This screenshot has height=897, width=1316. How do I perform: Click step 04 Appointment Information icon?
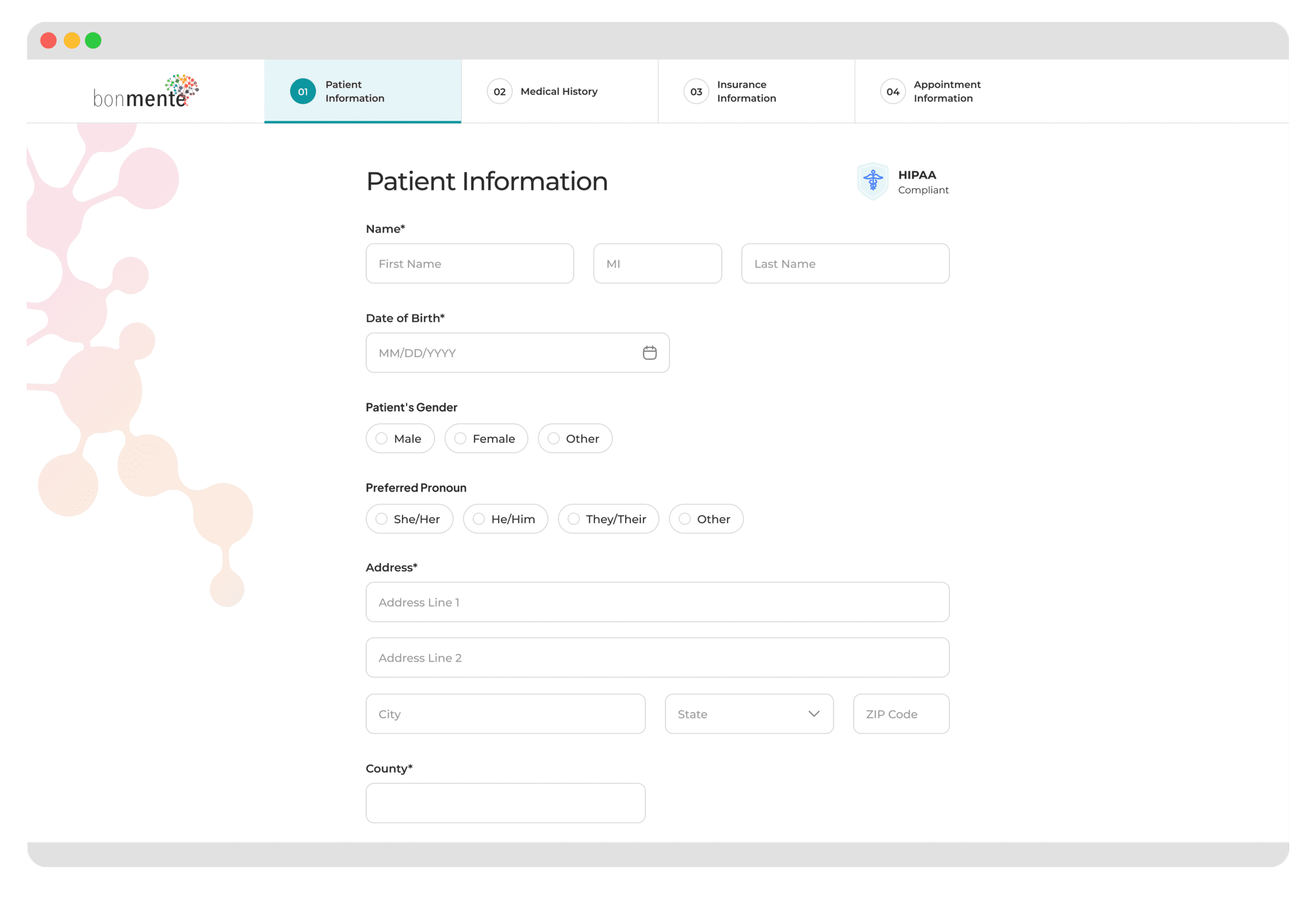pyautogui.click(x=892, y=90)
